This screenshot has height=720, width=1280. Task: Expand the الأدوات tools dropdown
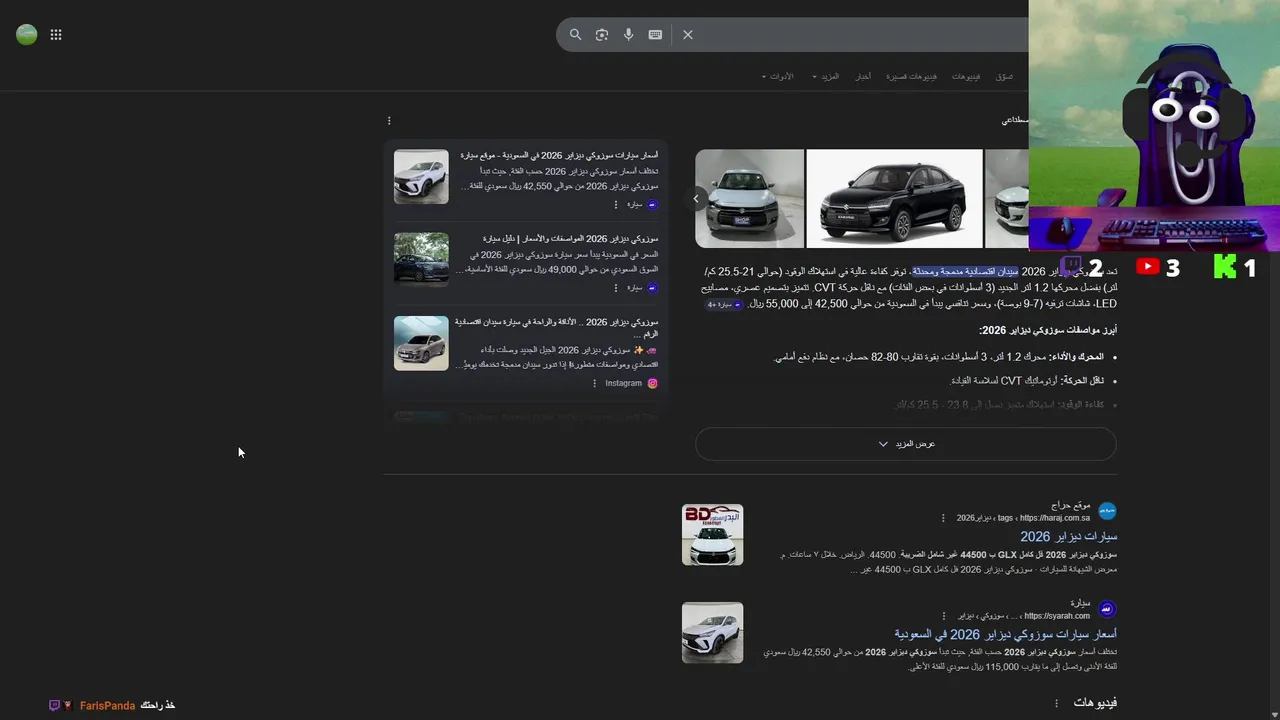pyautogui.click(x=777, y=77)
